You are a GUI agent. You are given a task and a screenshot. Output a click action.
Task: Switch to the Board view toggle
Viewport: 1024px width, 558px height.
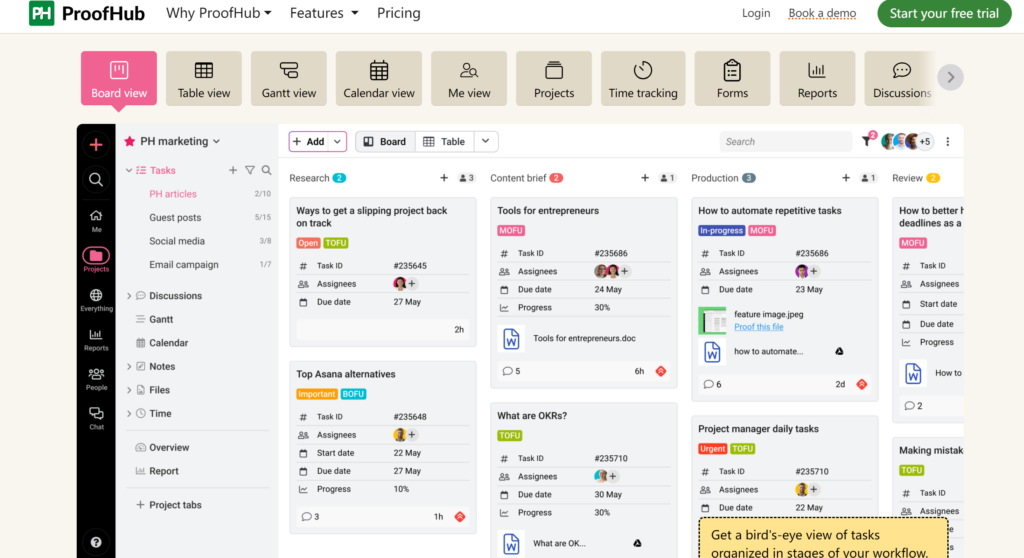(384, 142)
